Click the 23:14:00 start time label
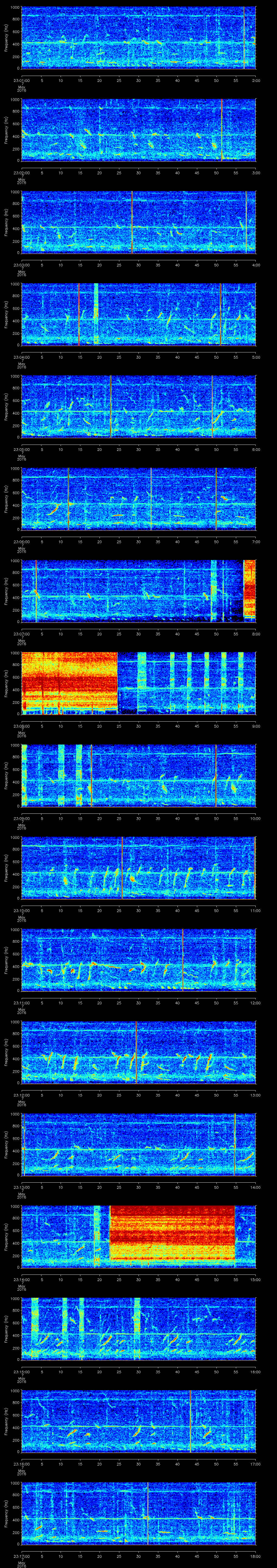 click(22, 1279)
